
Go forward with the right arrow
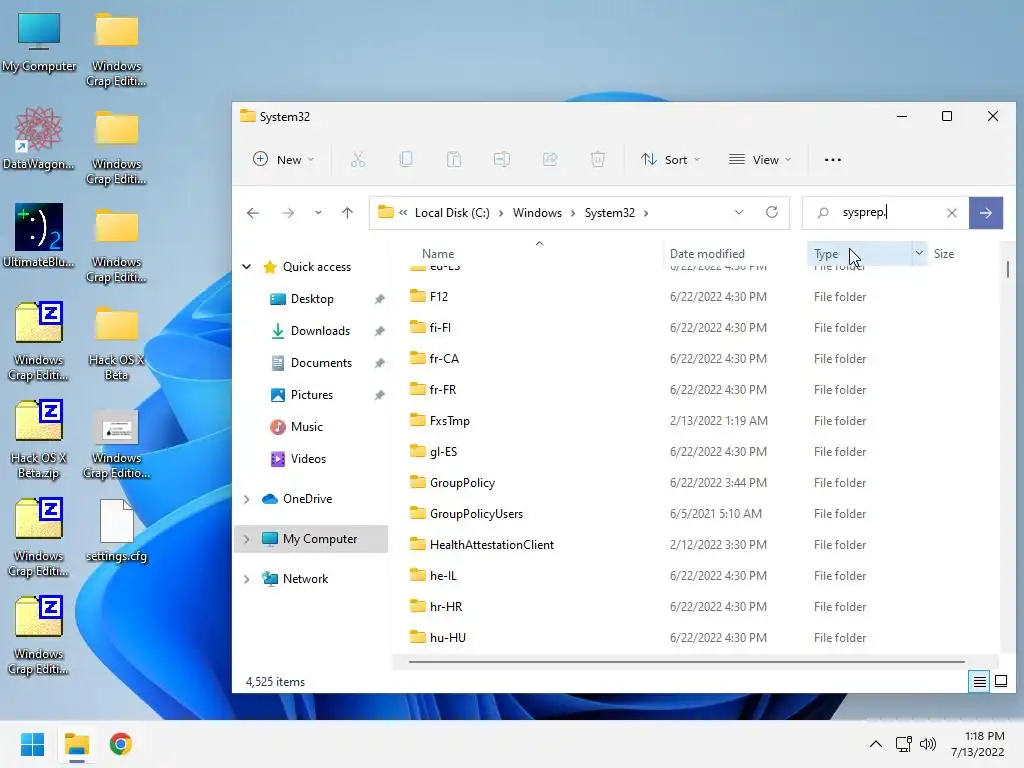tap(288, 213)
